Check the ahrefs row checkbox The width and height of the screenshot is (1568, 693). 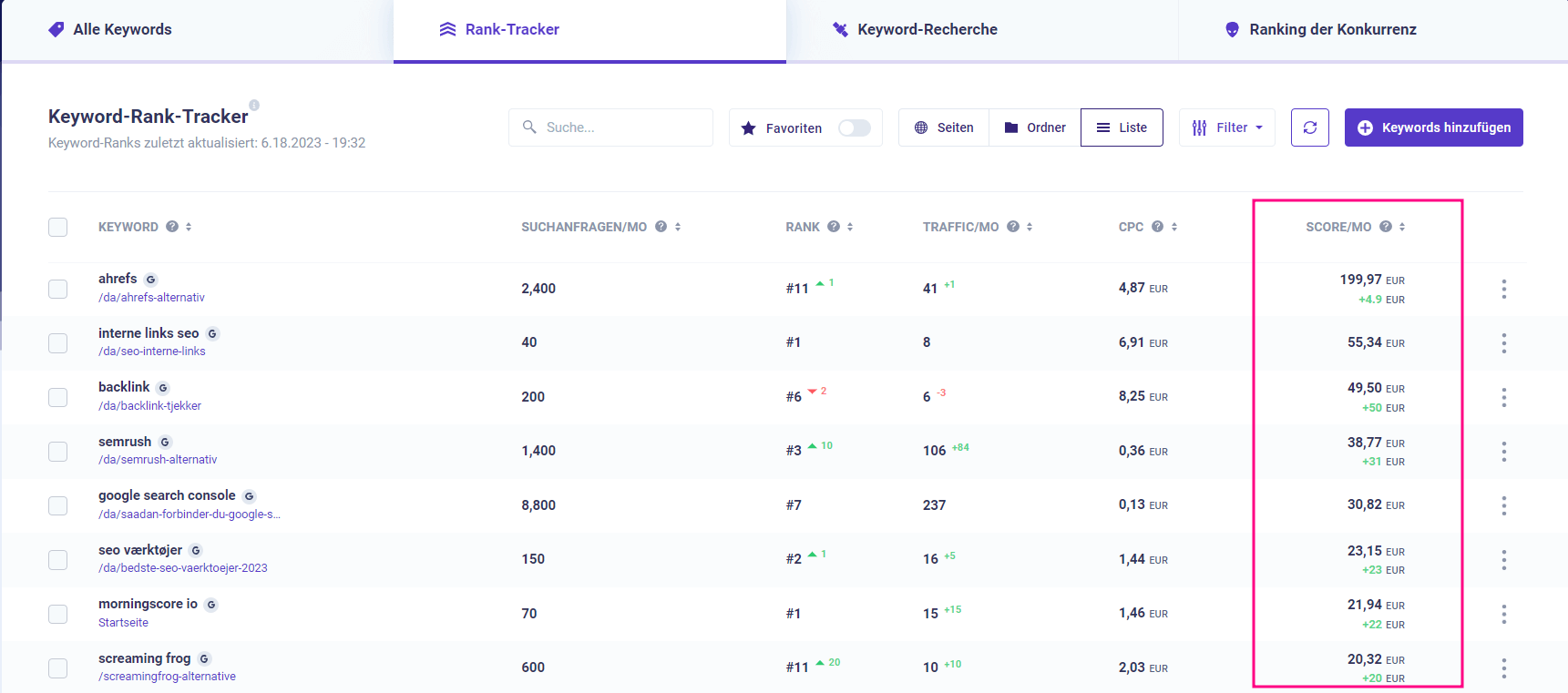coord(57,289)
